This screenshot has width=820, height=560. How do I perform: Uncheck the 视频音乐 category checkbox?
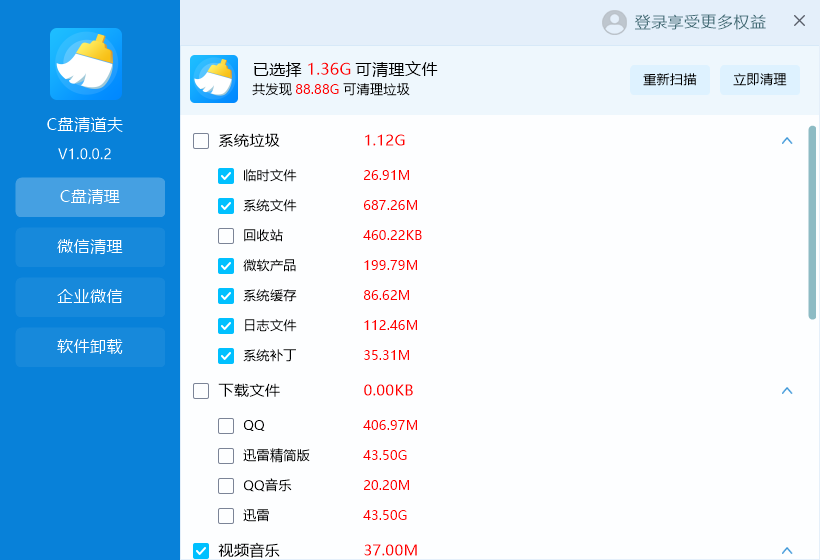[201, 550]
